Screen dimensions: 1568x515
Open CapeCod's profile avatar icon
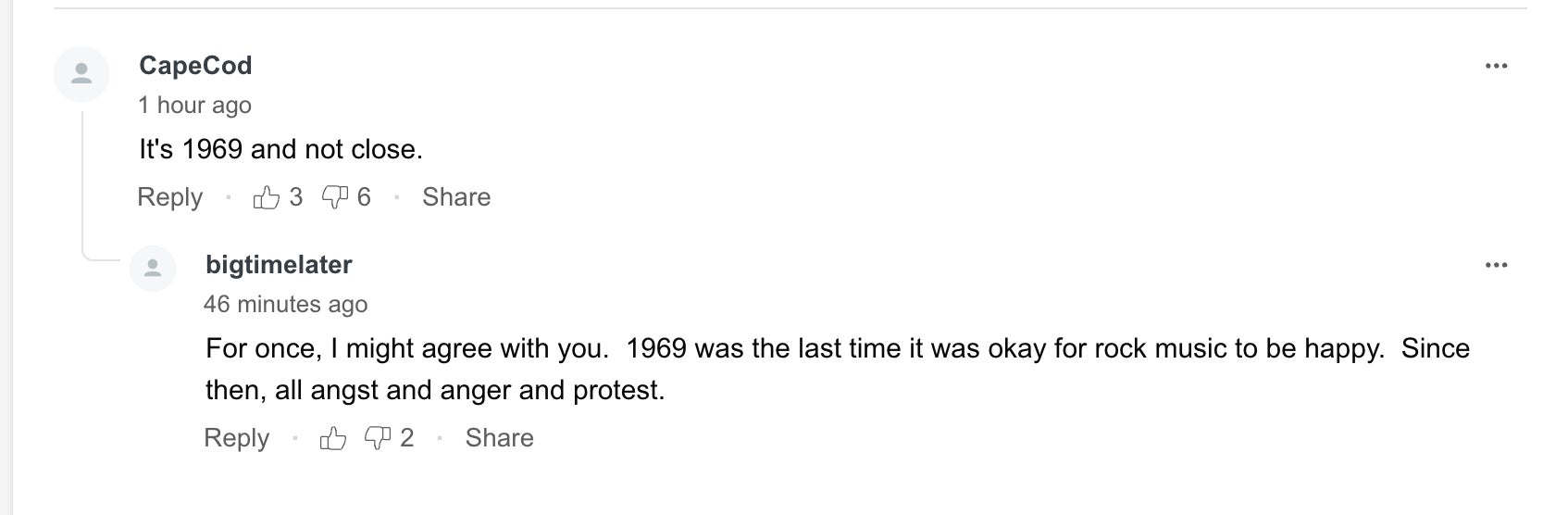[x=81, y=73]
